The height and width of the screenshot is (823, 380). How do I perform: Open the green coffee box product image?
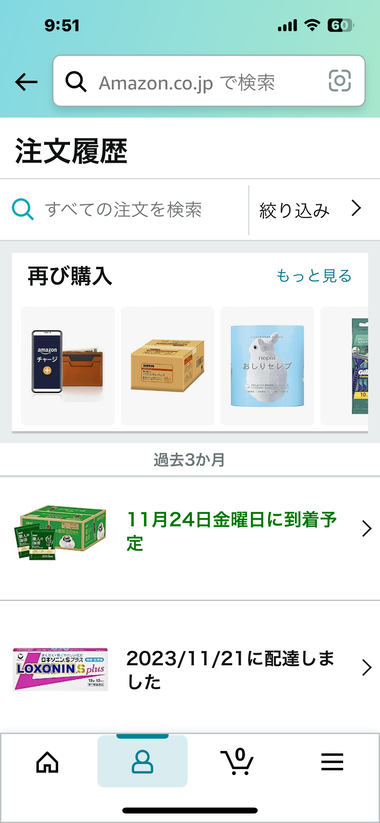(x=60, y=532)
